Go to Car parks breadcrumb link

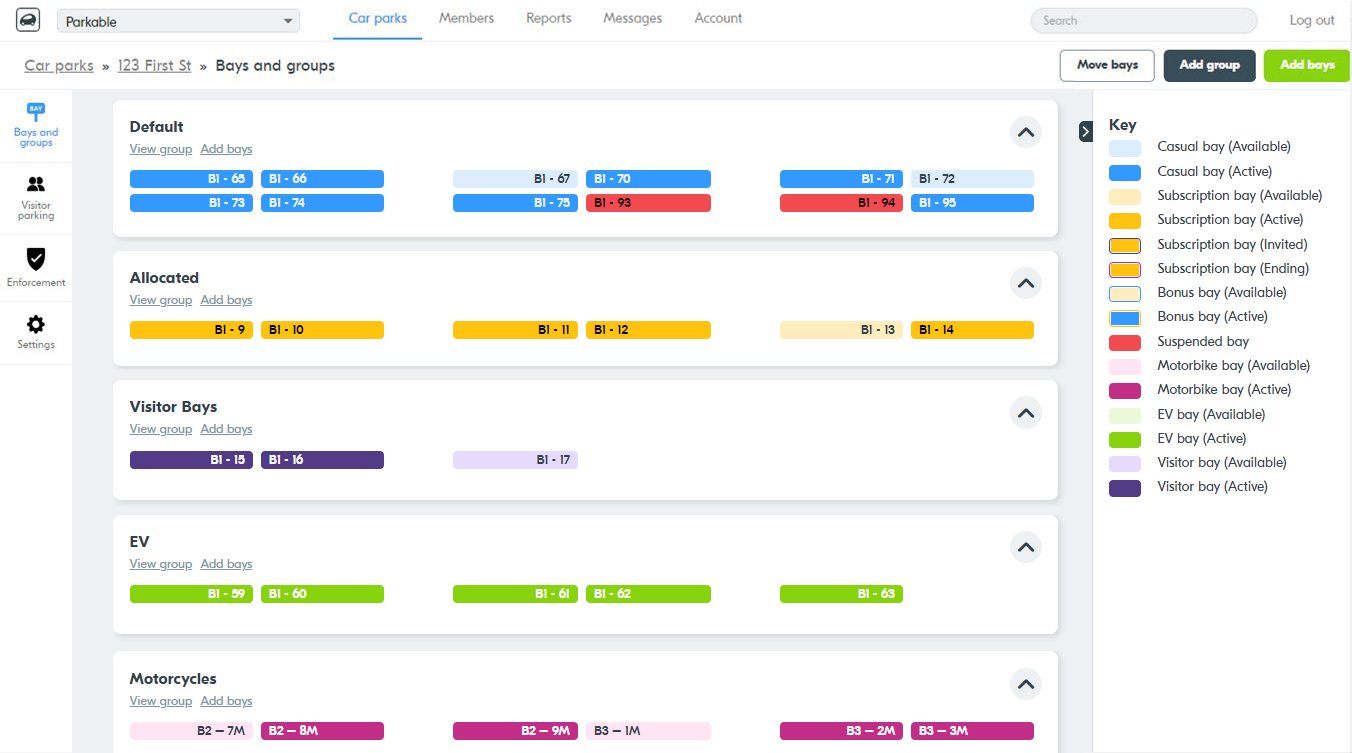59,66
